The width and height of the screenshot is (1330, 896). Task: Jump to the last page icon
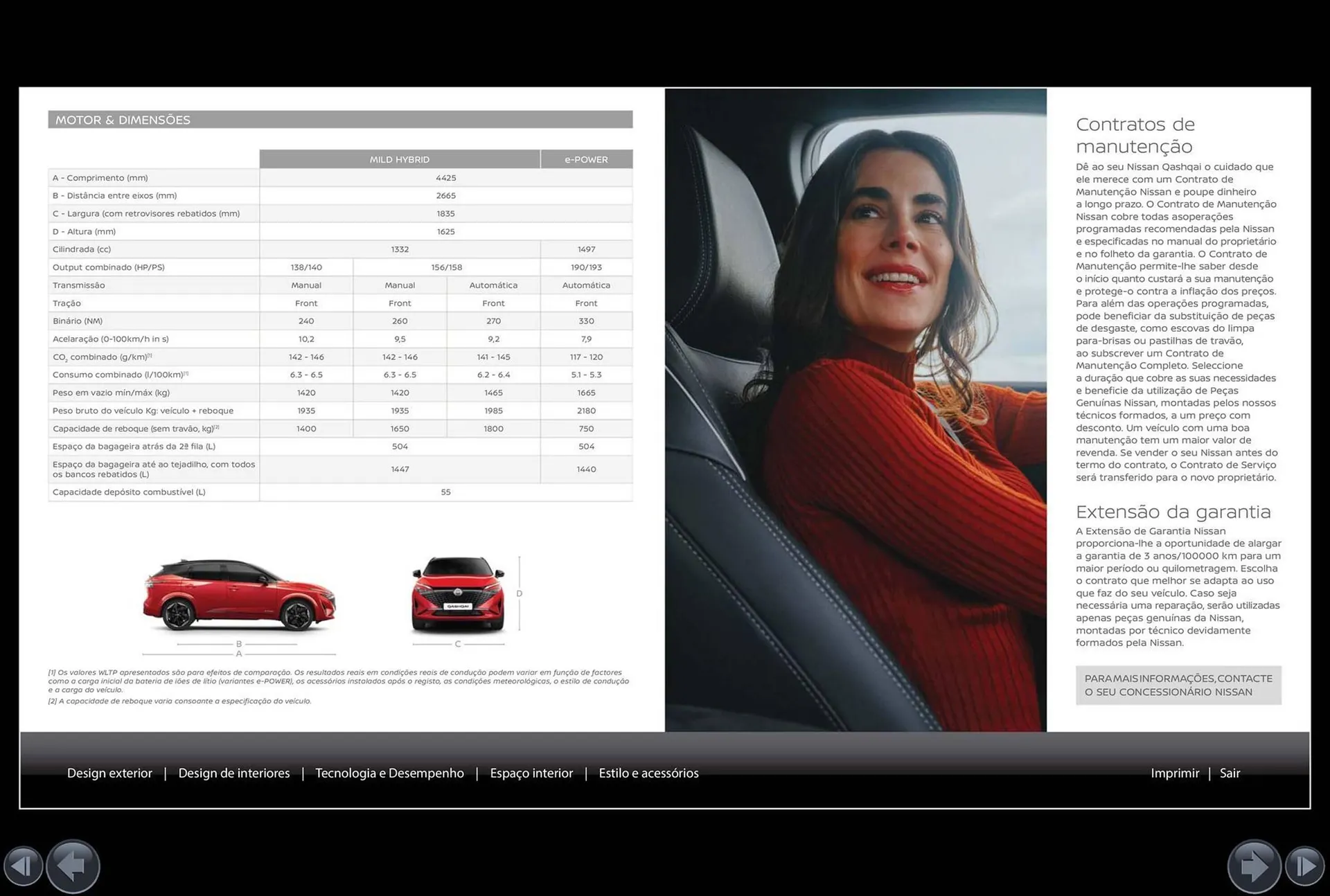click(1306, 866)
